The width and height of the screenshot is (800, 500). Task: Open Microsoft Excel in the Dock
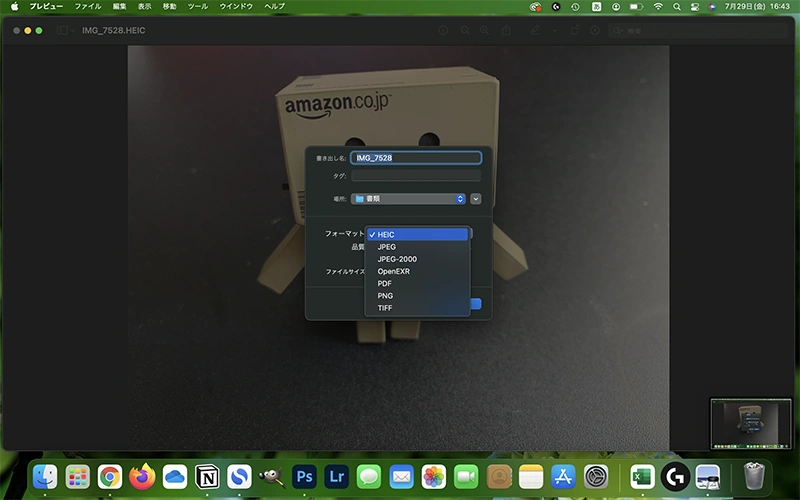click(642, 477)
